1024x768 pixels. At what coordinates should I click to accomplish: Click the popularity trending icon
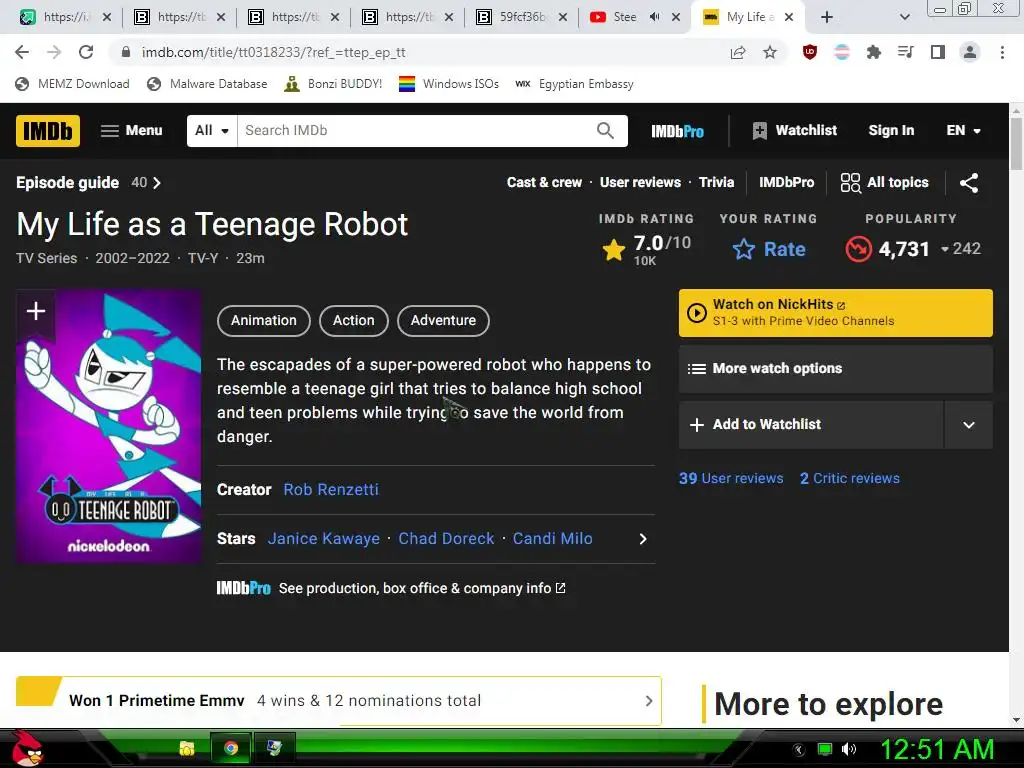[x=858, y=249]
